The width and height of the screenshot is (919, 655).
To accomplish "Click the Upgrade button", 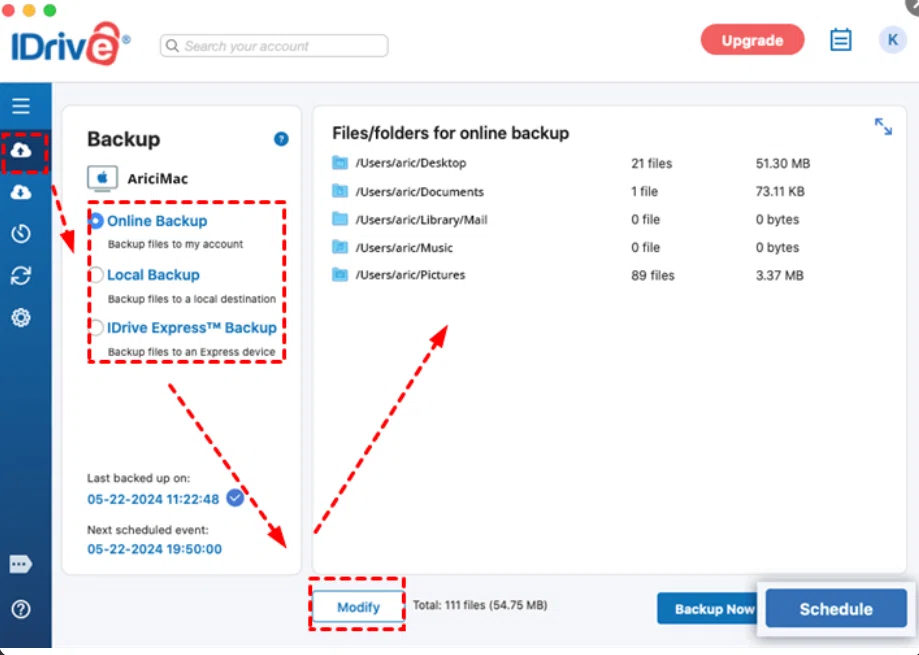I will click(752, 40).
